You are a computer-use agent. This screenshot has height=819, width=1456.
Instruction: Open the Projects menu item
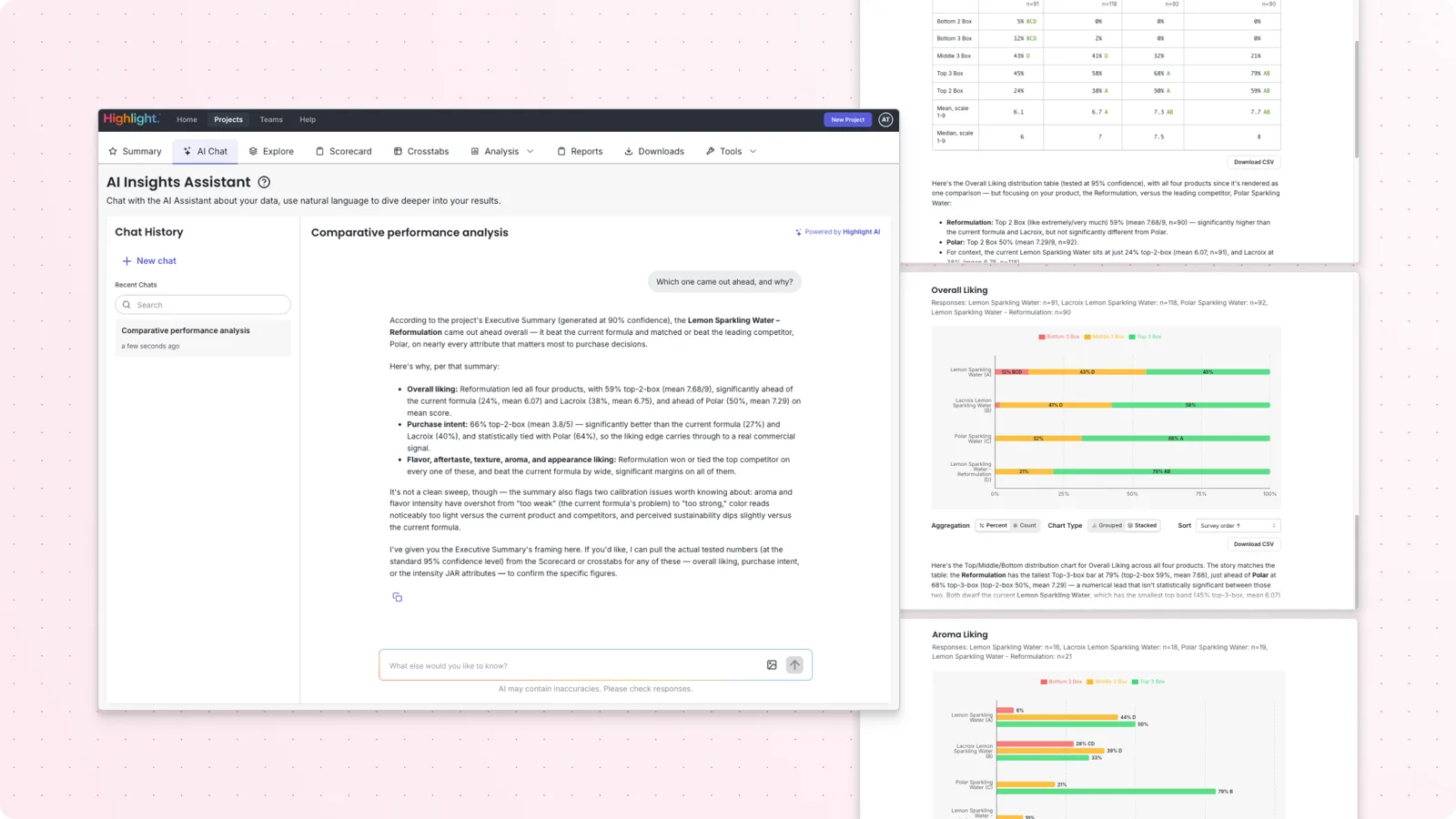pos(228,119)
